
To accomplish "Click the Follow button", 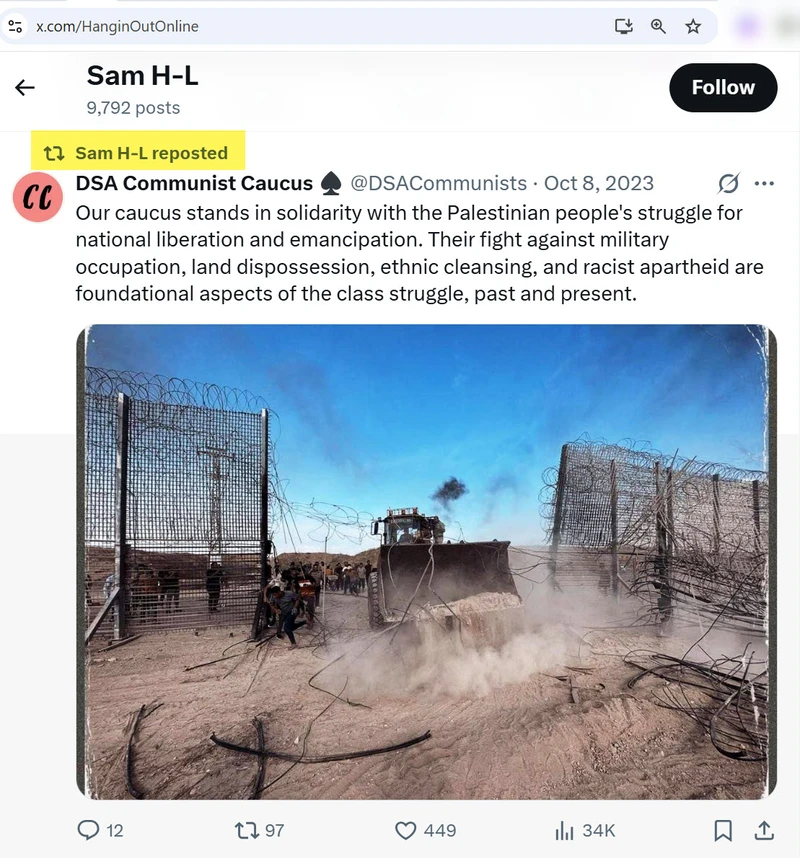I will click(x=723, y=88).
